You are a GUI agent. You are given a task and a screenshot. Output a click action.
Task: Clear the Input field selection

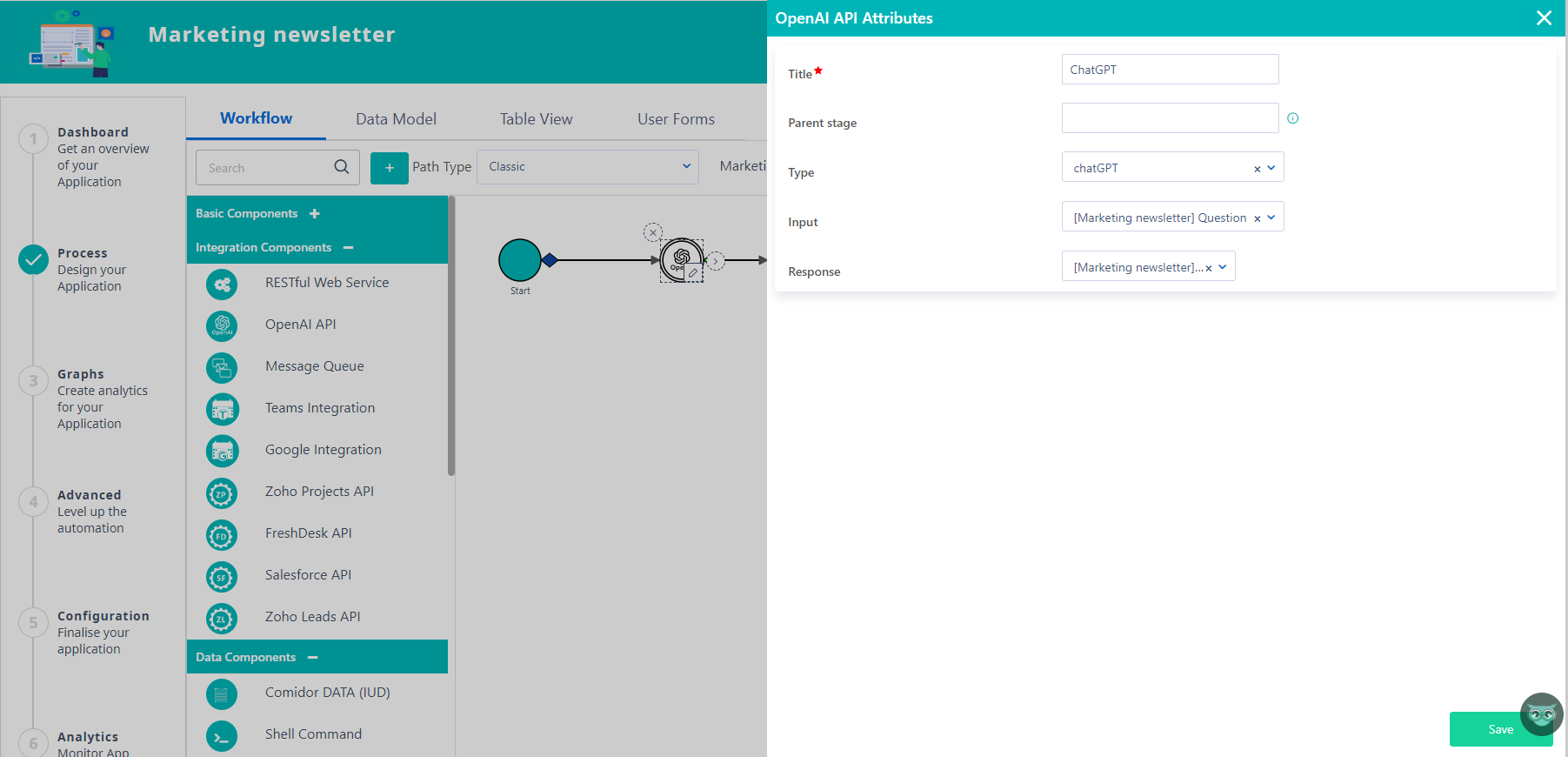1257,218
